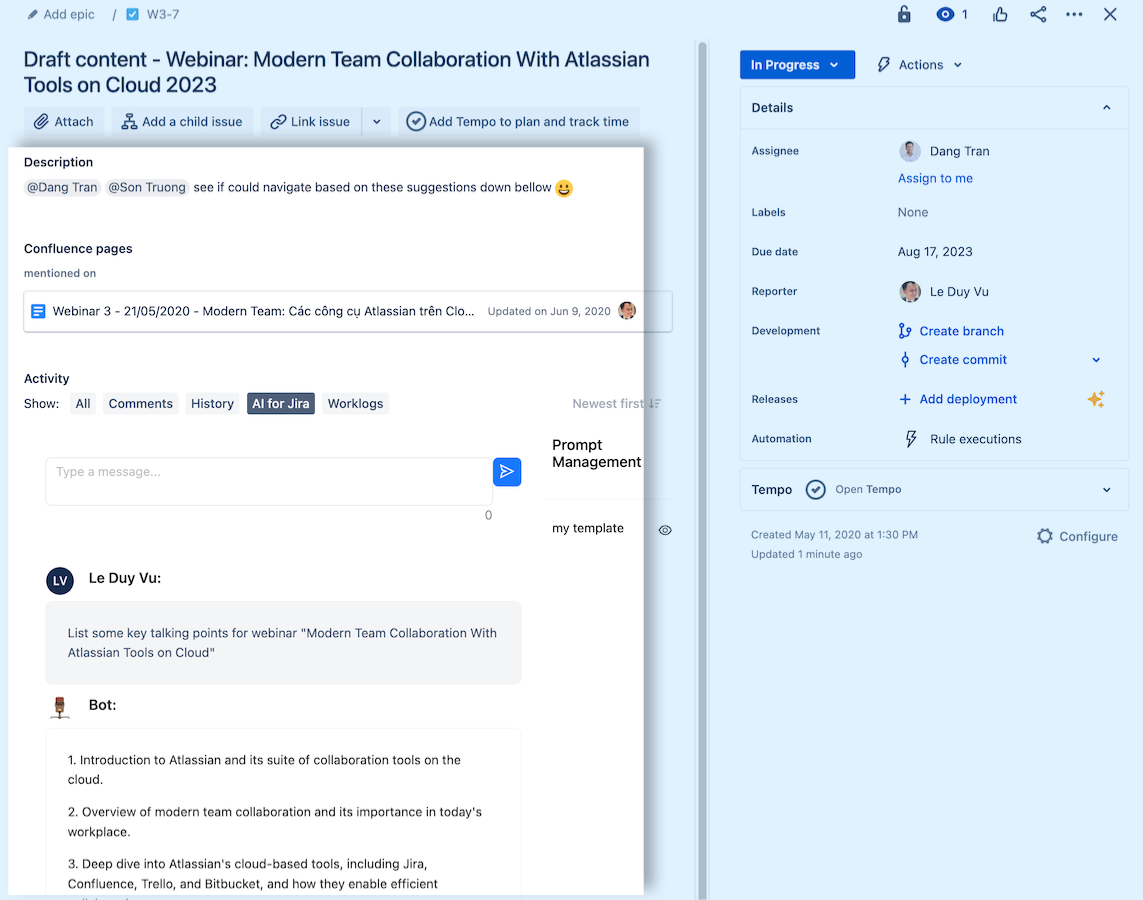This screenshot has width=1143, height=900.
Task: Open the three-dot more actions menu
Action: point(1074,15)
